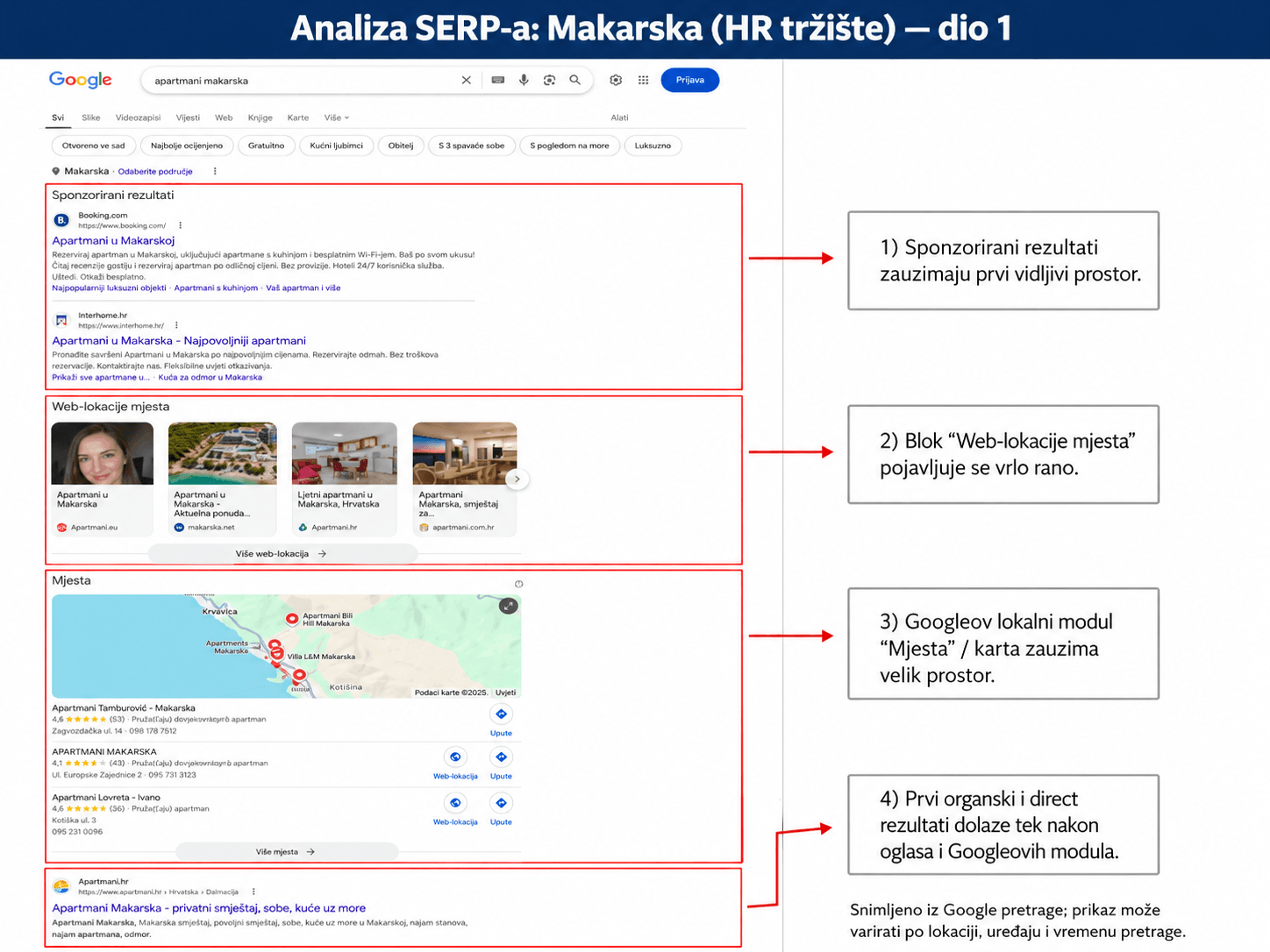Image resolution: width=1270 pixels, height=952 pixels.
Task: Apply the 'Najbolje ocijenjeno' filter chip
Action: click(x=187, y=146)
